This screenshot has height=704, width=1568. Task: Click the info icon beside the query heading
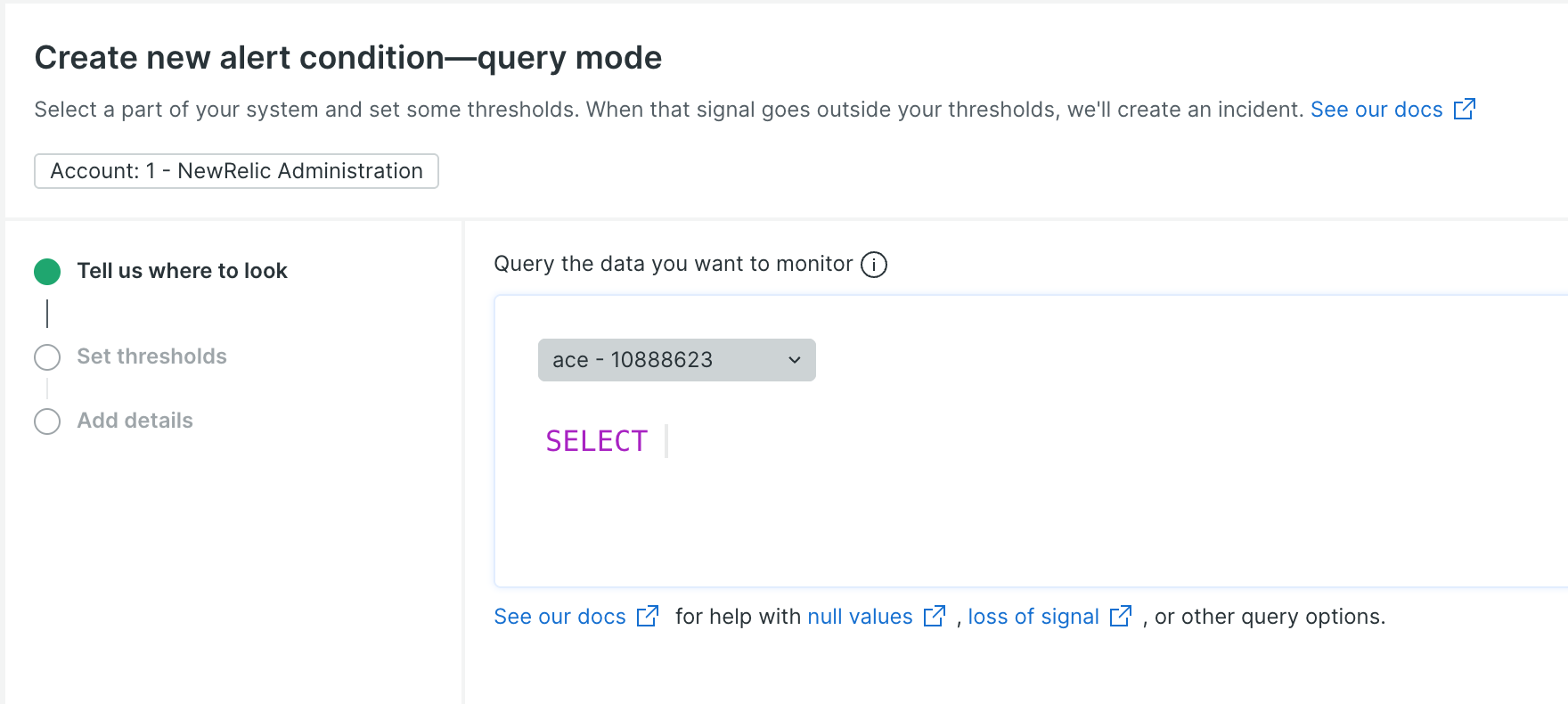pos(874,265)
